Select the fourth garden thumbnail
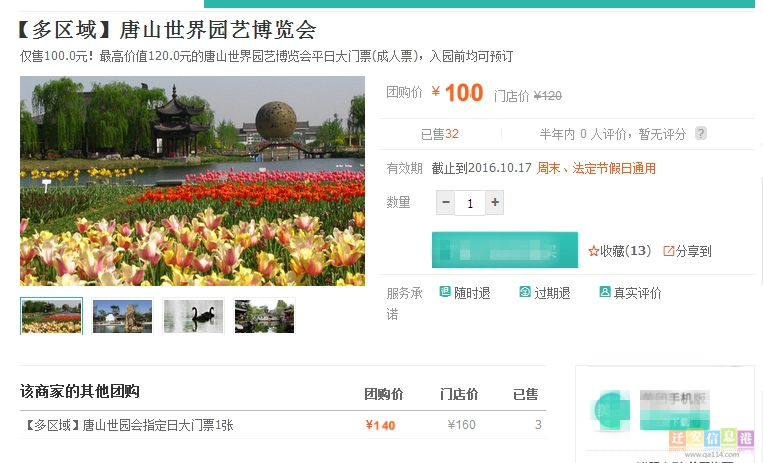This screenshot has width=763, height=463. coord(264,316)
